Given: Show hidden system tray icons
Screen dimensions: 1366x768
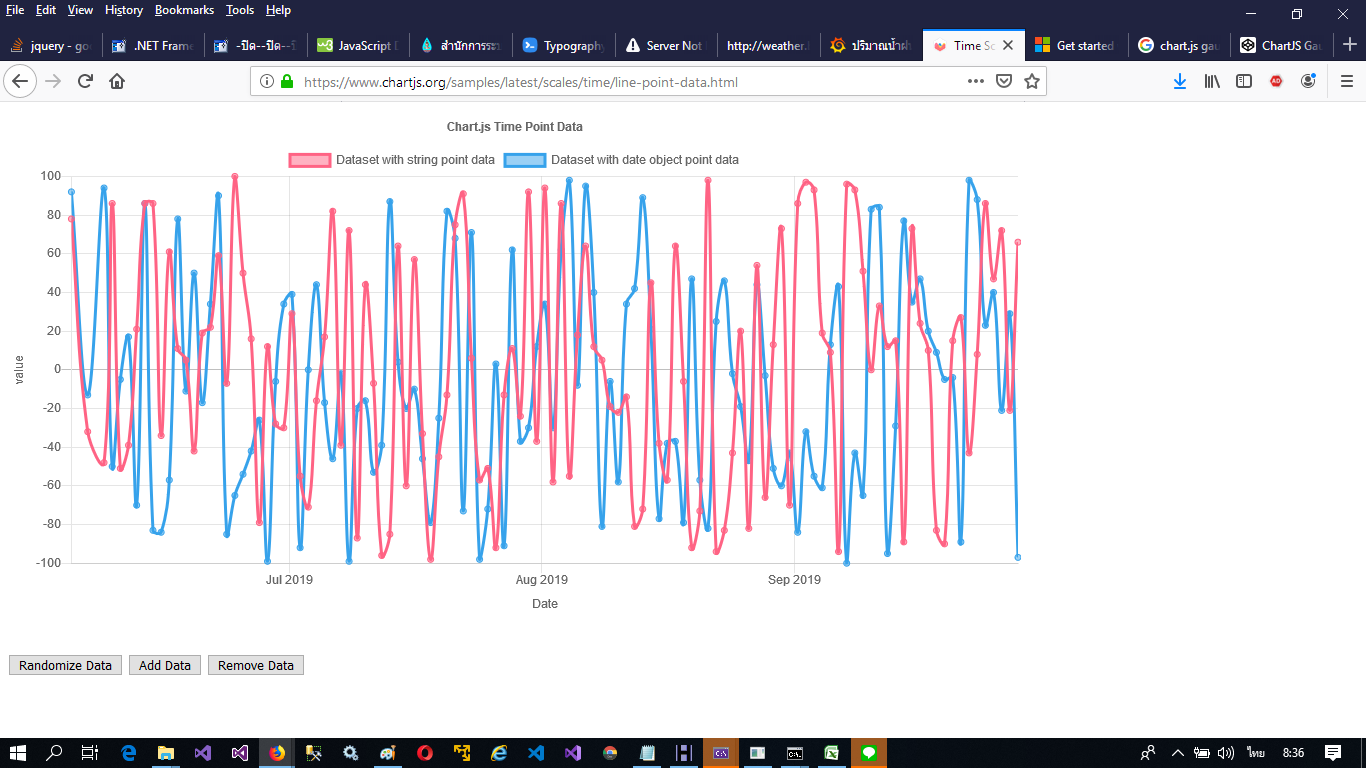Looking at the screenshot, I should pos(1177,753).
